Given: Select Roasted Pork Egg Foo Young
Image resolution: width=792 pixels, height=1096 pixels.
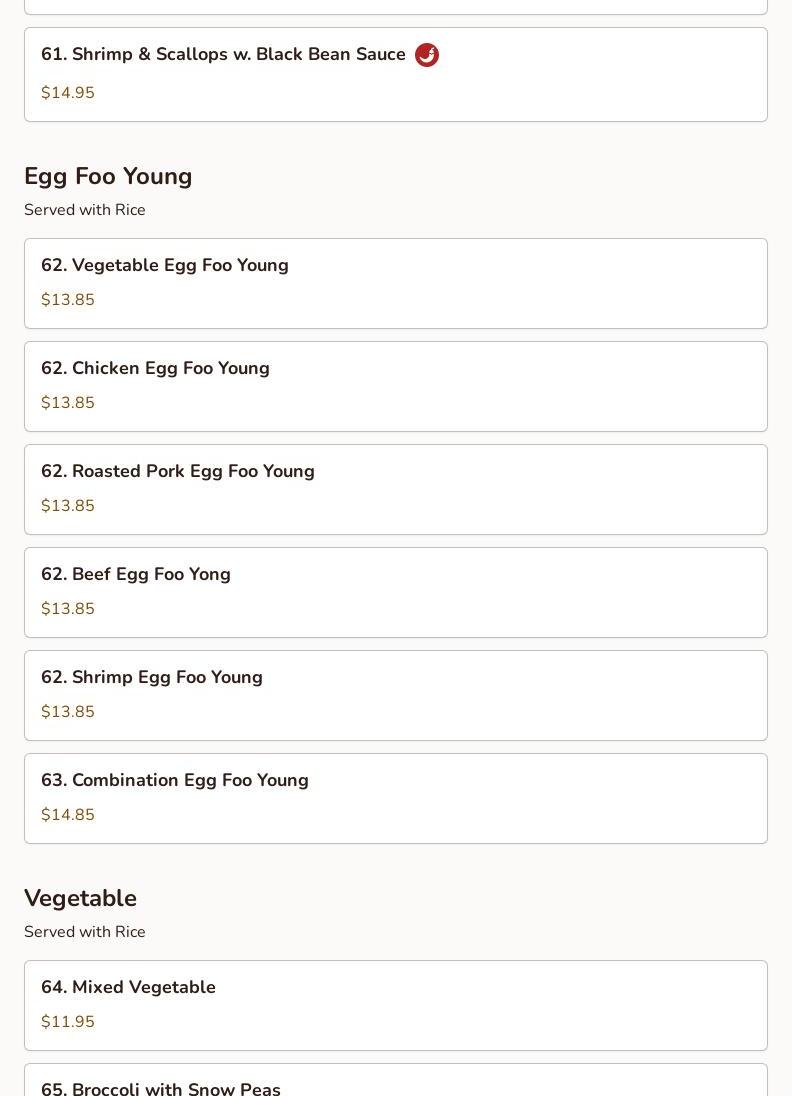Looking at the screenshot, I should click(x=178, y=472).
